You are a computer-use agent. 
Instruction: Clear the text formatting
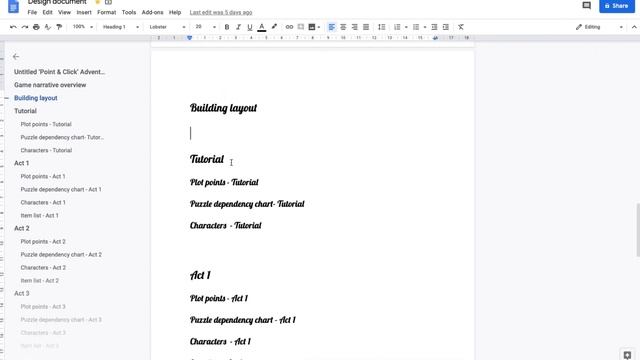460,27
